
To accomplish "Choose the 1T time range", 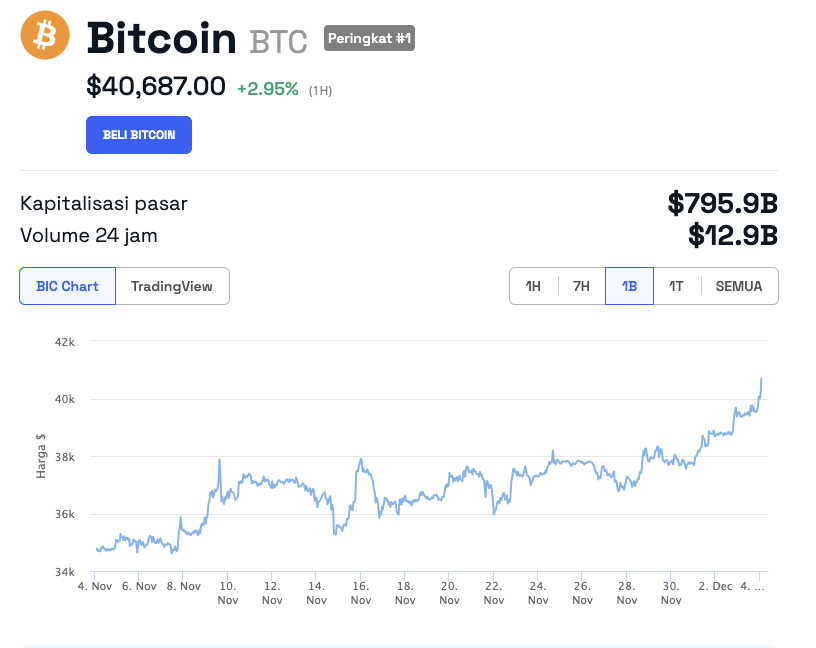I will tap(677, 286).
